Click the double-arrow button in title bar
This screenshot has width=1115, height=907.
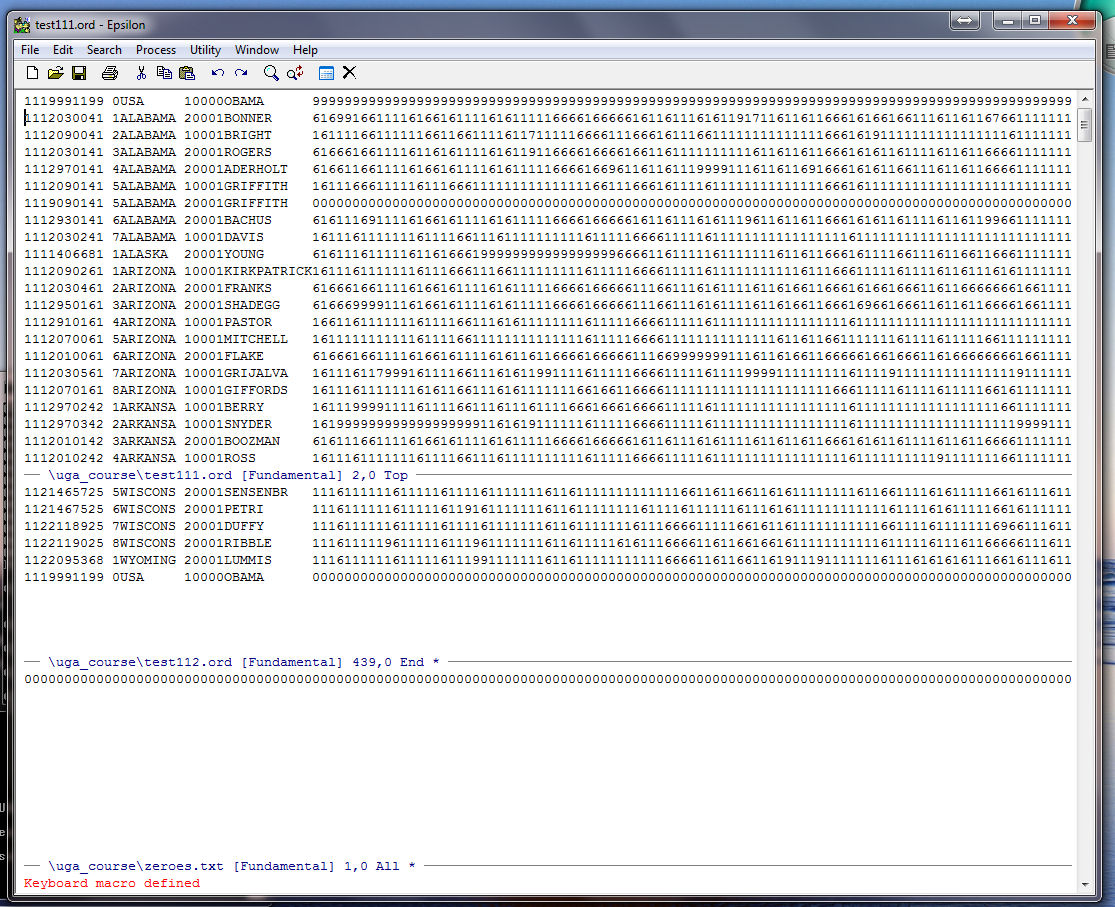(x=965, y=20)
